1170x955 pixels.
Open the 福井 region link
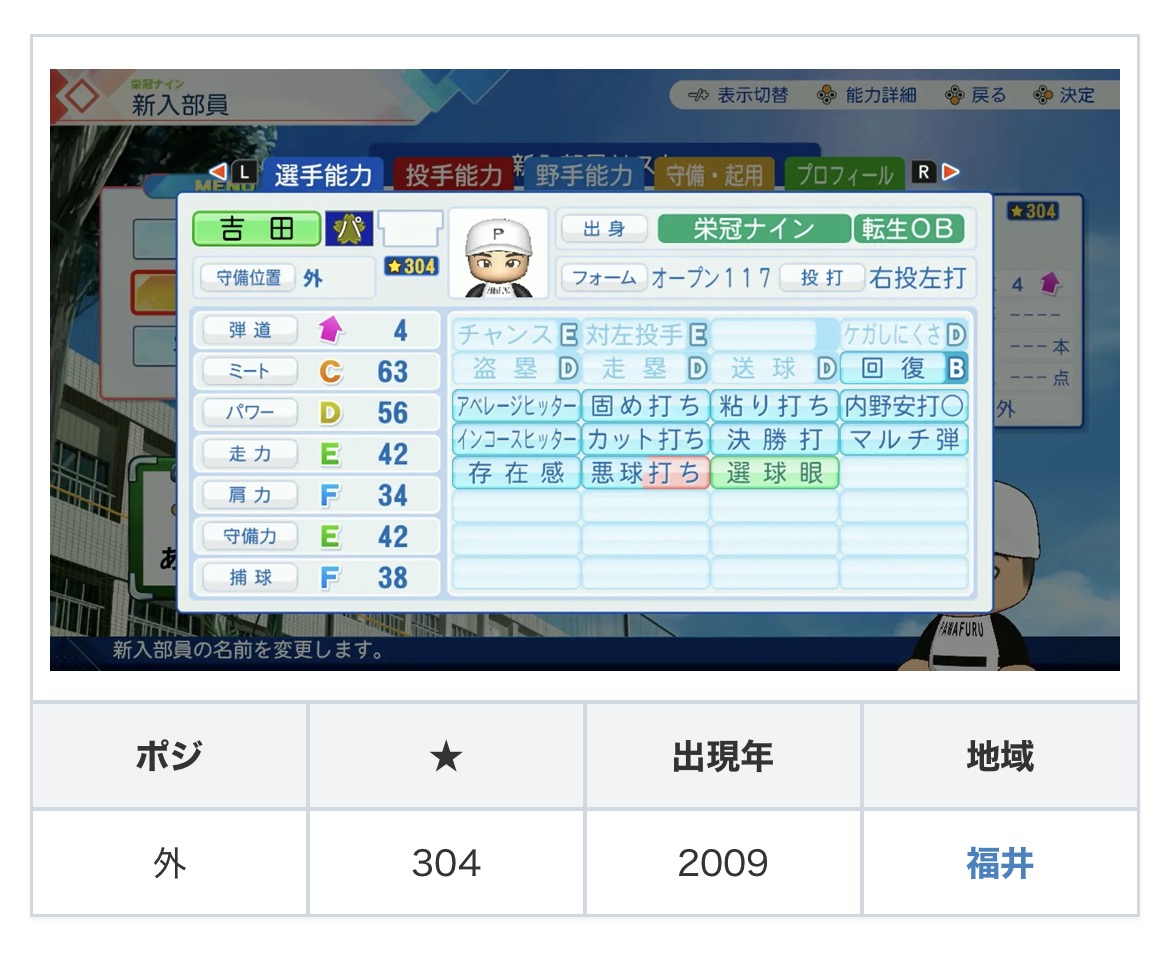(1000, 863)
